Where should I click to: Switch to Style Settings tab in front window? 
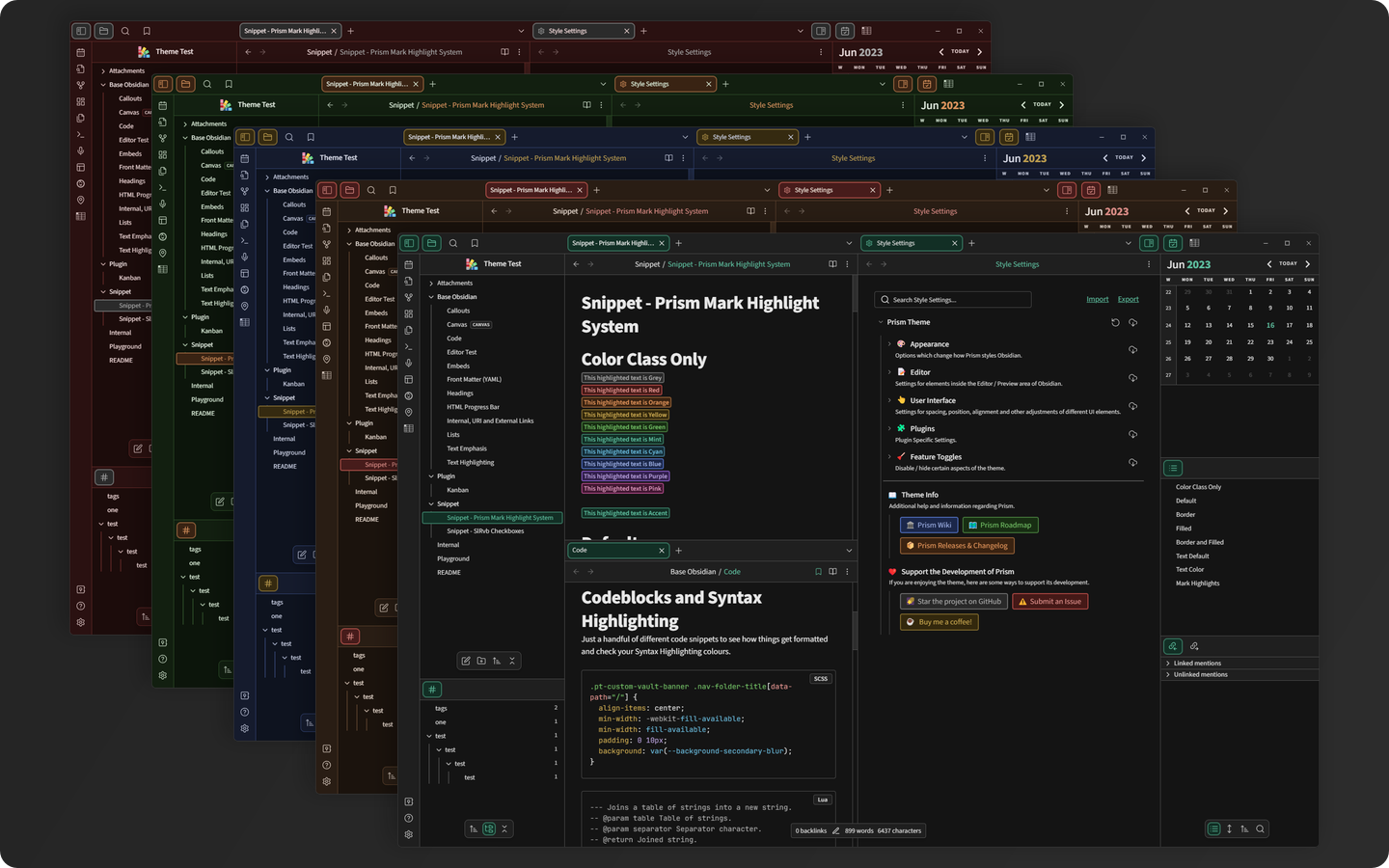[x=912, y=243]
